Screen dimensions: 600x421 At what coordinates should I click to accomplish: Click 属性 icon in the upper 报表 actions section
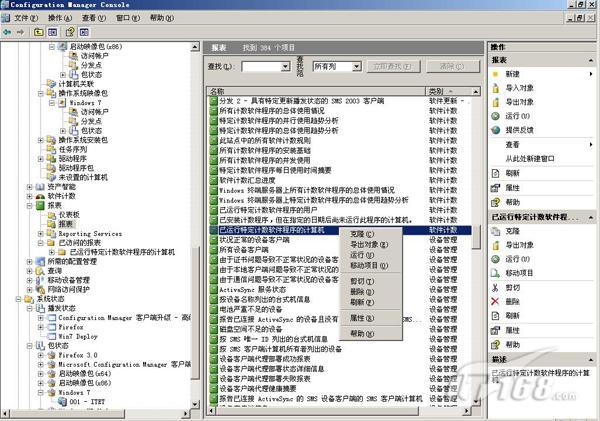tap(496, 188)
